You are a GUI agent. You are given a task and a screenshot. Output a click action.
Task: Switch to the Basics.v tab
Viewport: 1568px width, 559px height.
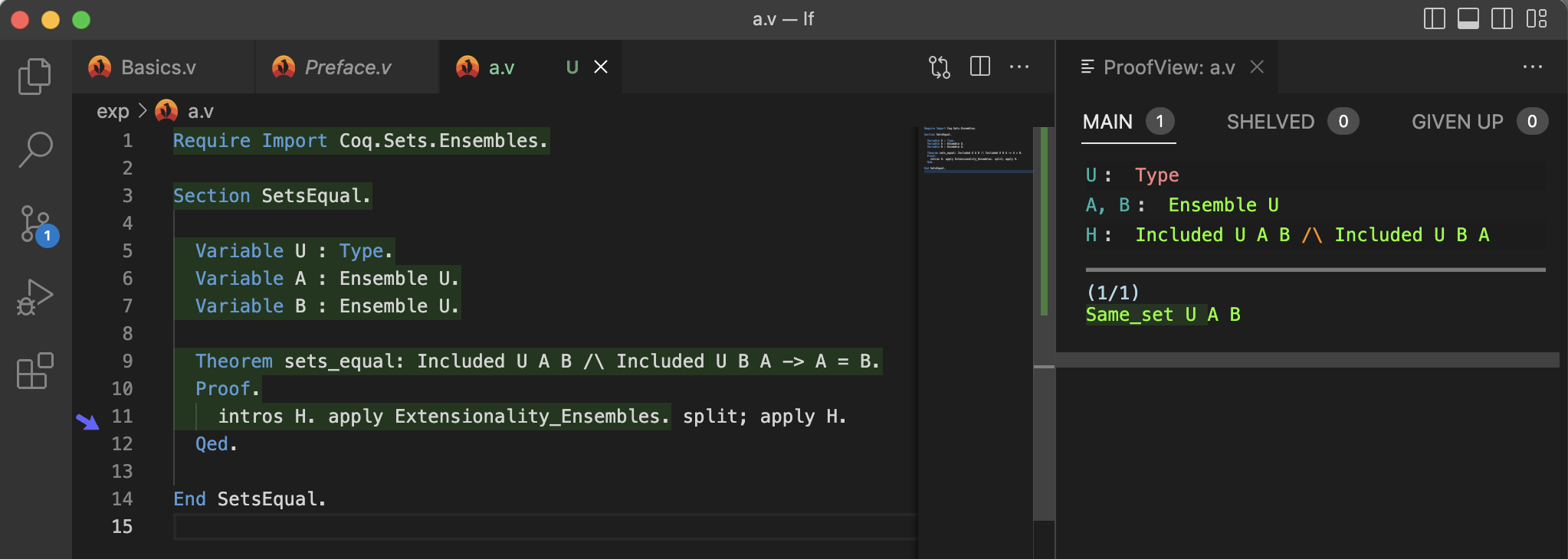164,67
